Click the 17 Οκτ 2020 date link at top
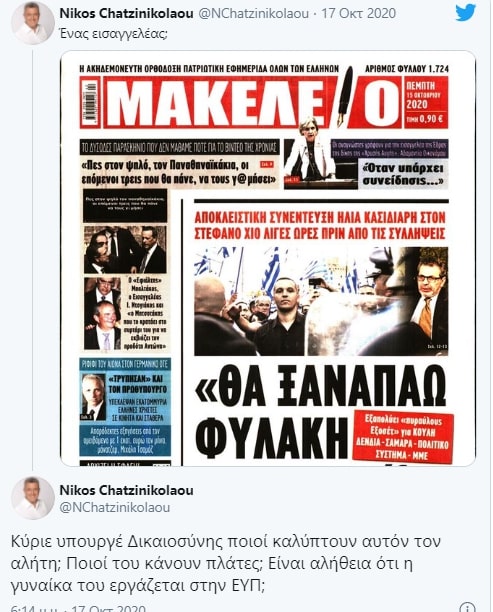 click(358, 14)
